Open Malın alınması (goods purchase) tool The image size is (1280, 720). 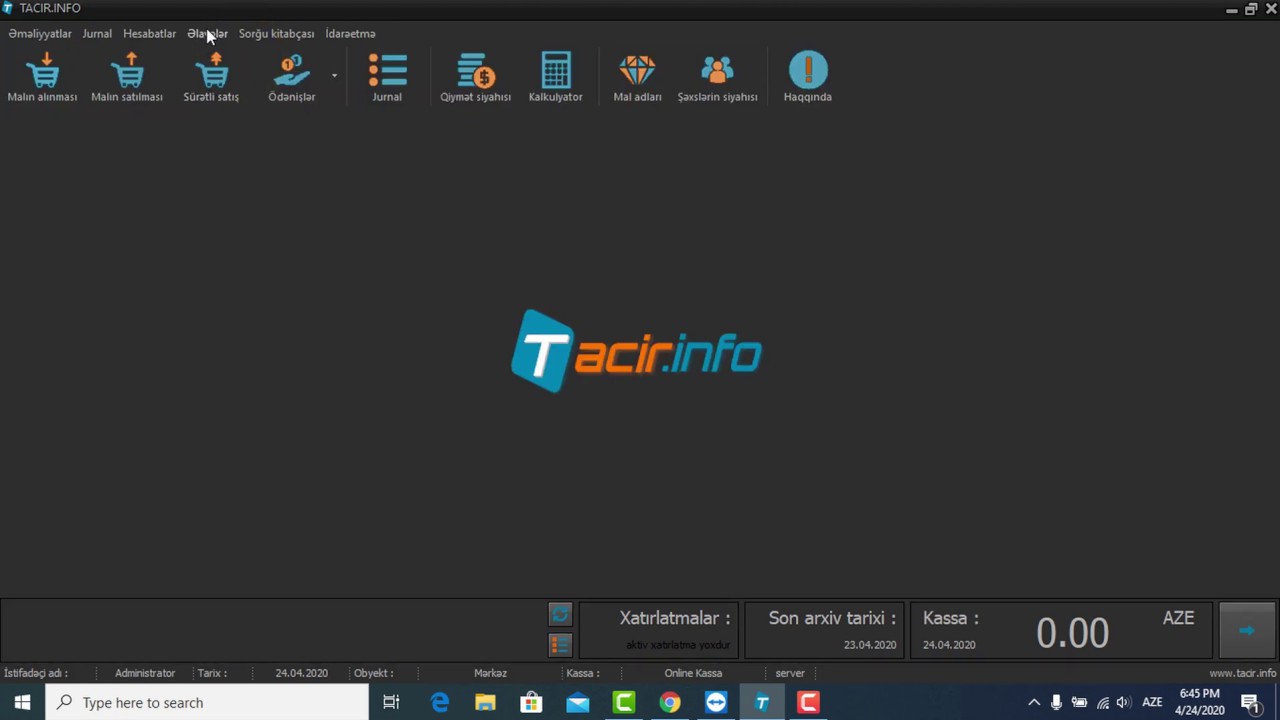[x=42, y=78]
